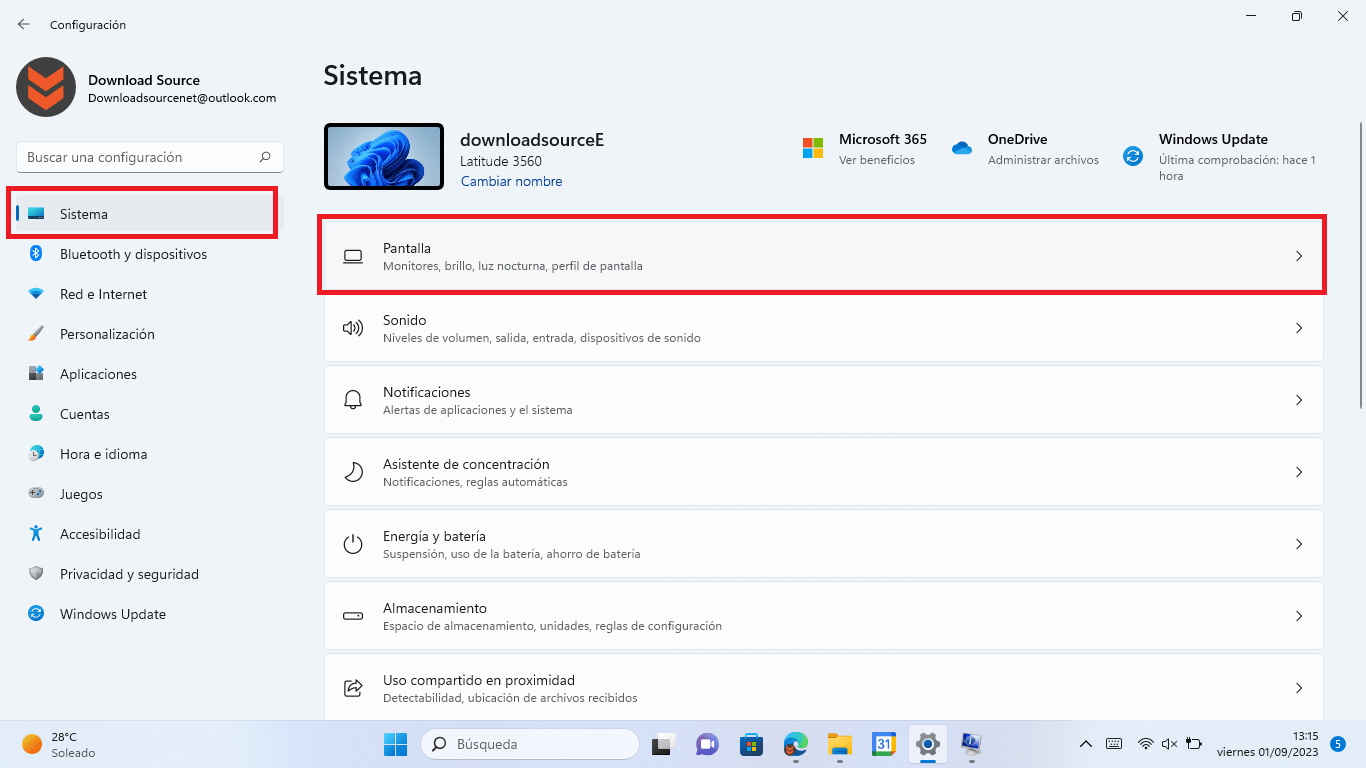Show hidden system tray icons
This screenshot has width=1366, height=768.
tap(1085, 744)
